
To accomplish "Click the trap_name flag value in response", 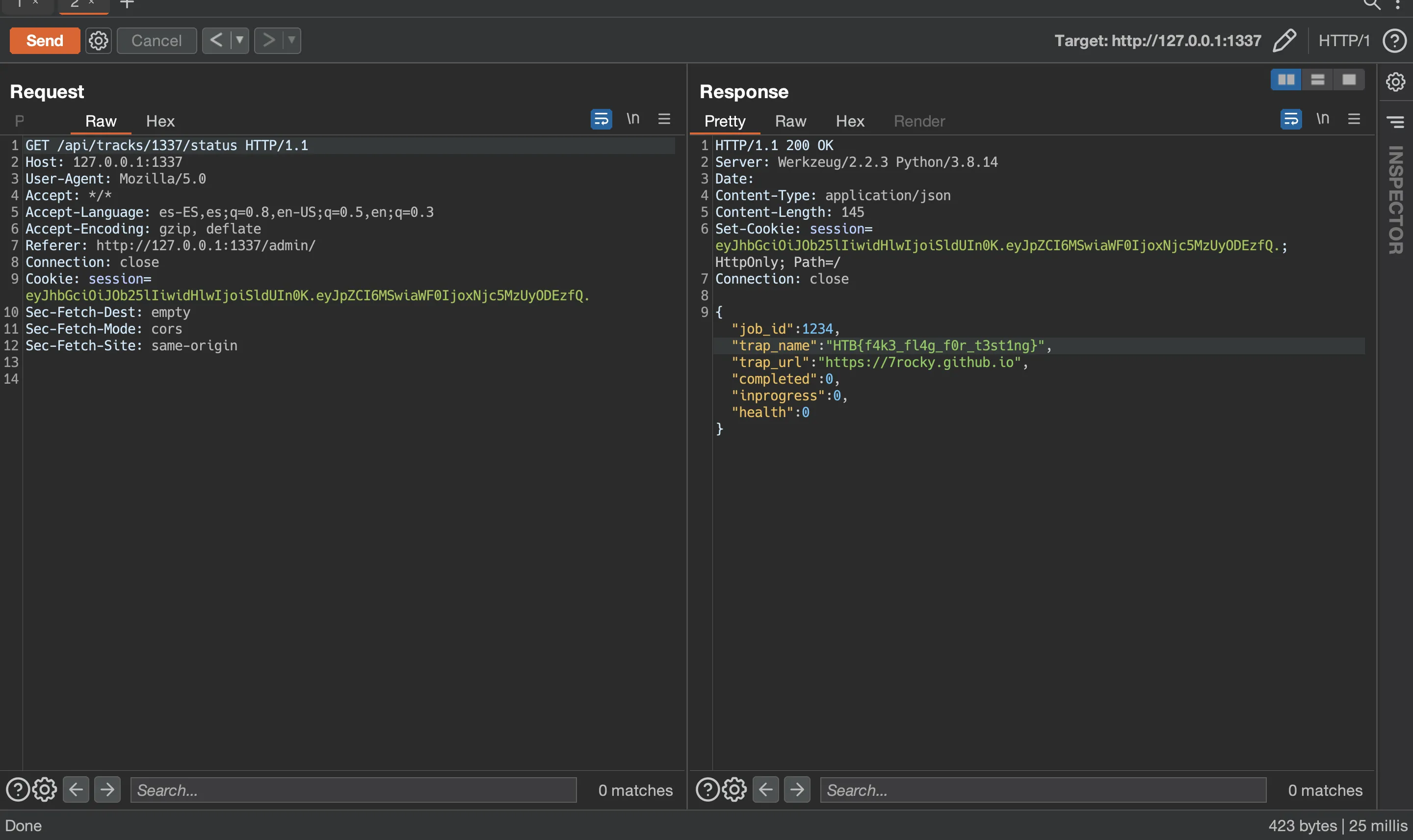I will coord(935,346).
